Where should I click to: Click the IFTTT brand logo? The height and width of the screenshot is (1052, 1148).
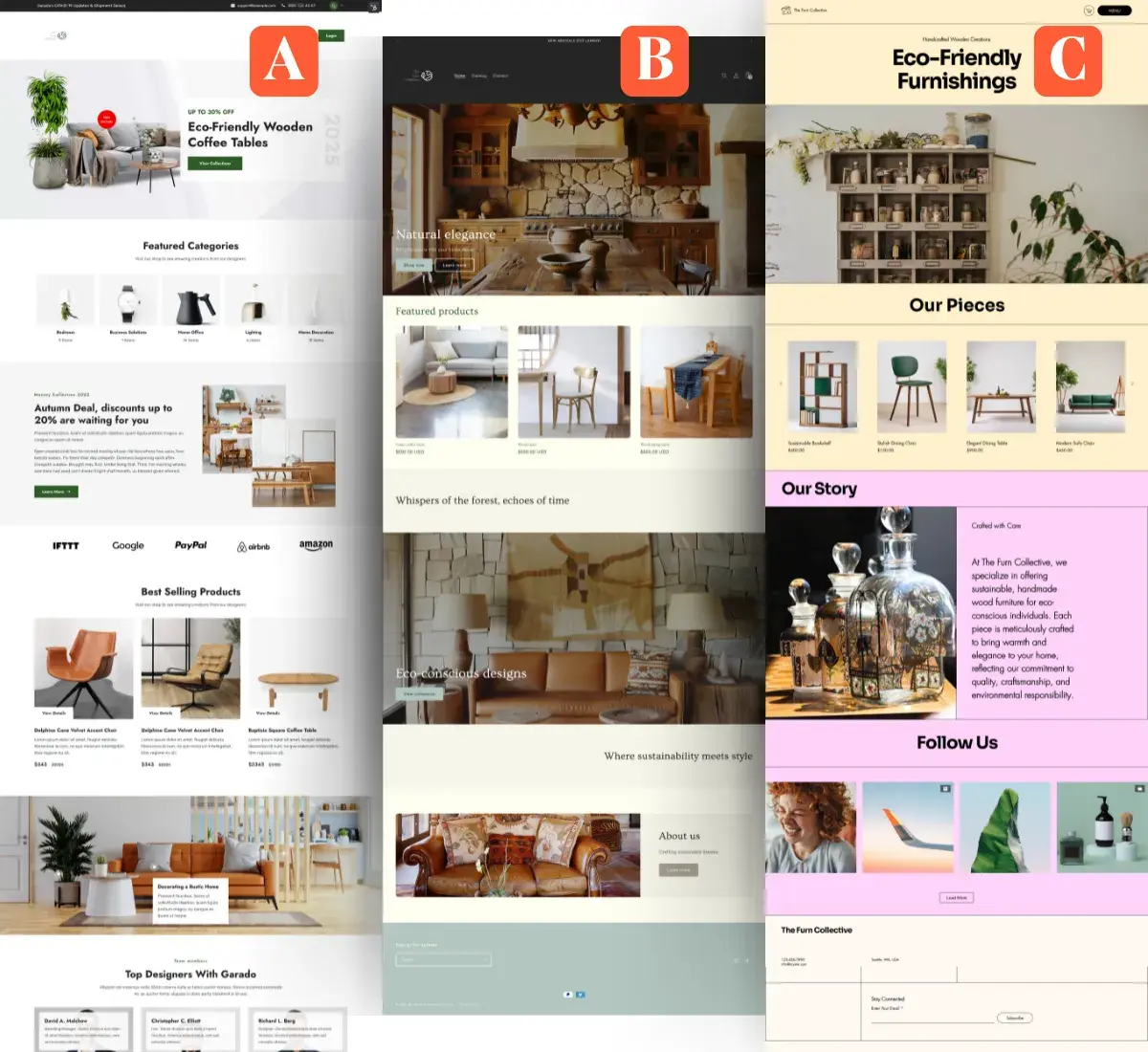pos(66,546)
